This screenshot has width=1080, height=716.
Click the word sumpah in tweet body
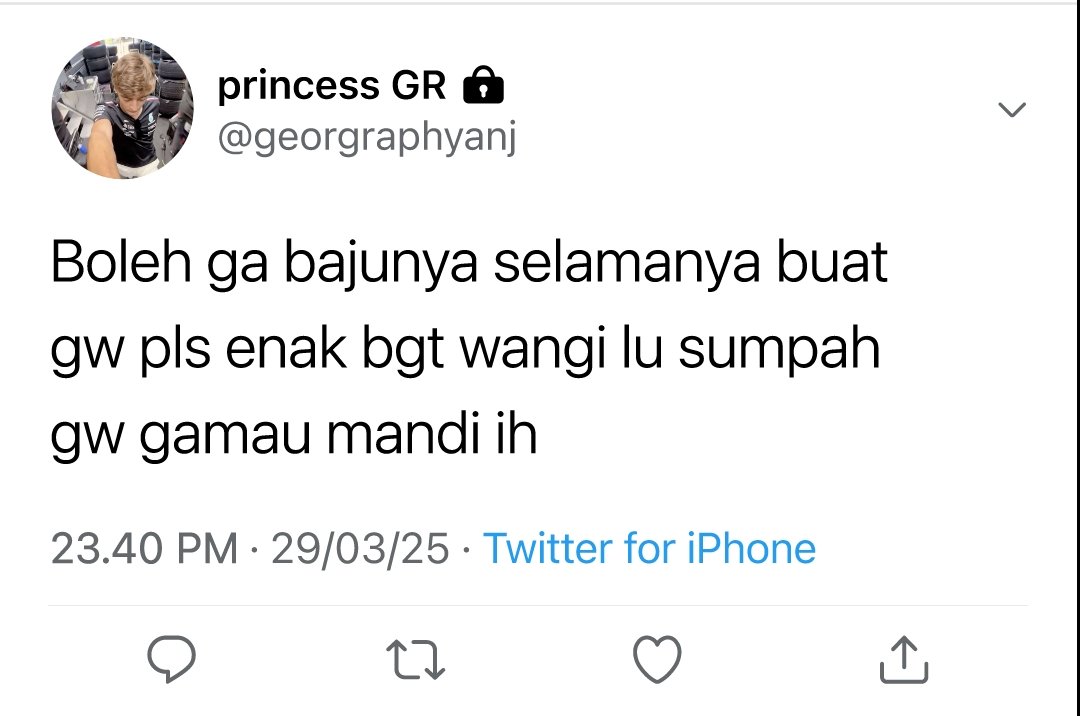coord(780,350)
